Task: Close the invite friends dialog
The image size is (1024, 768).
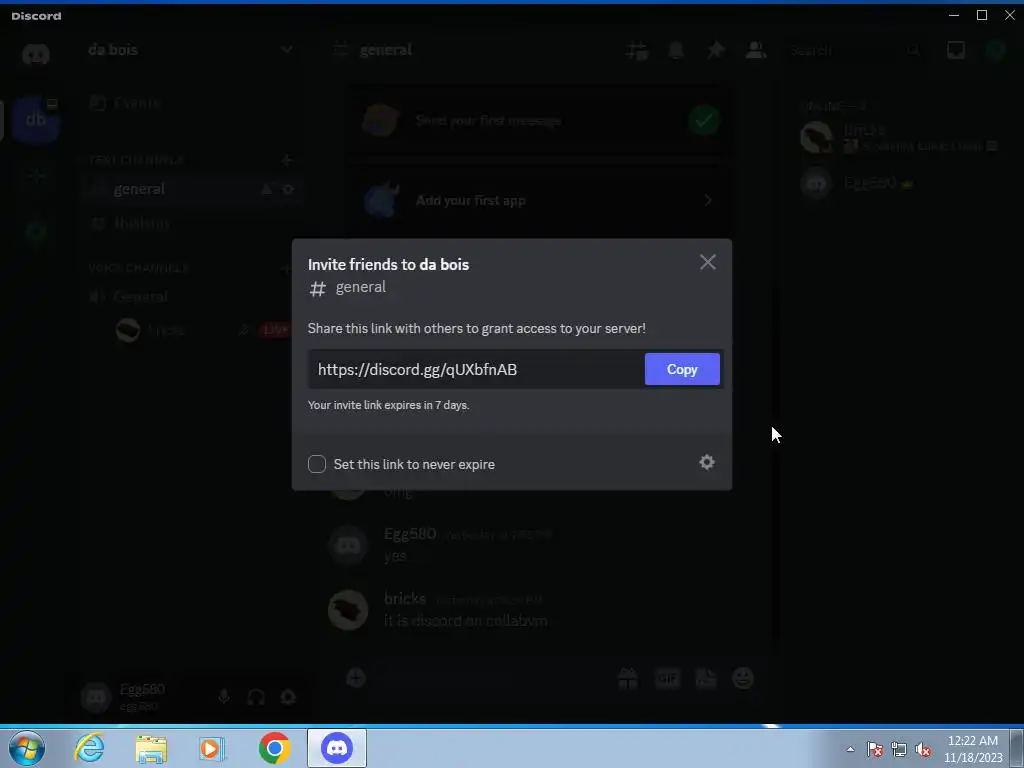Action: pyautogui.click(x=707, y=263)
